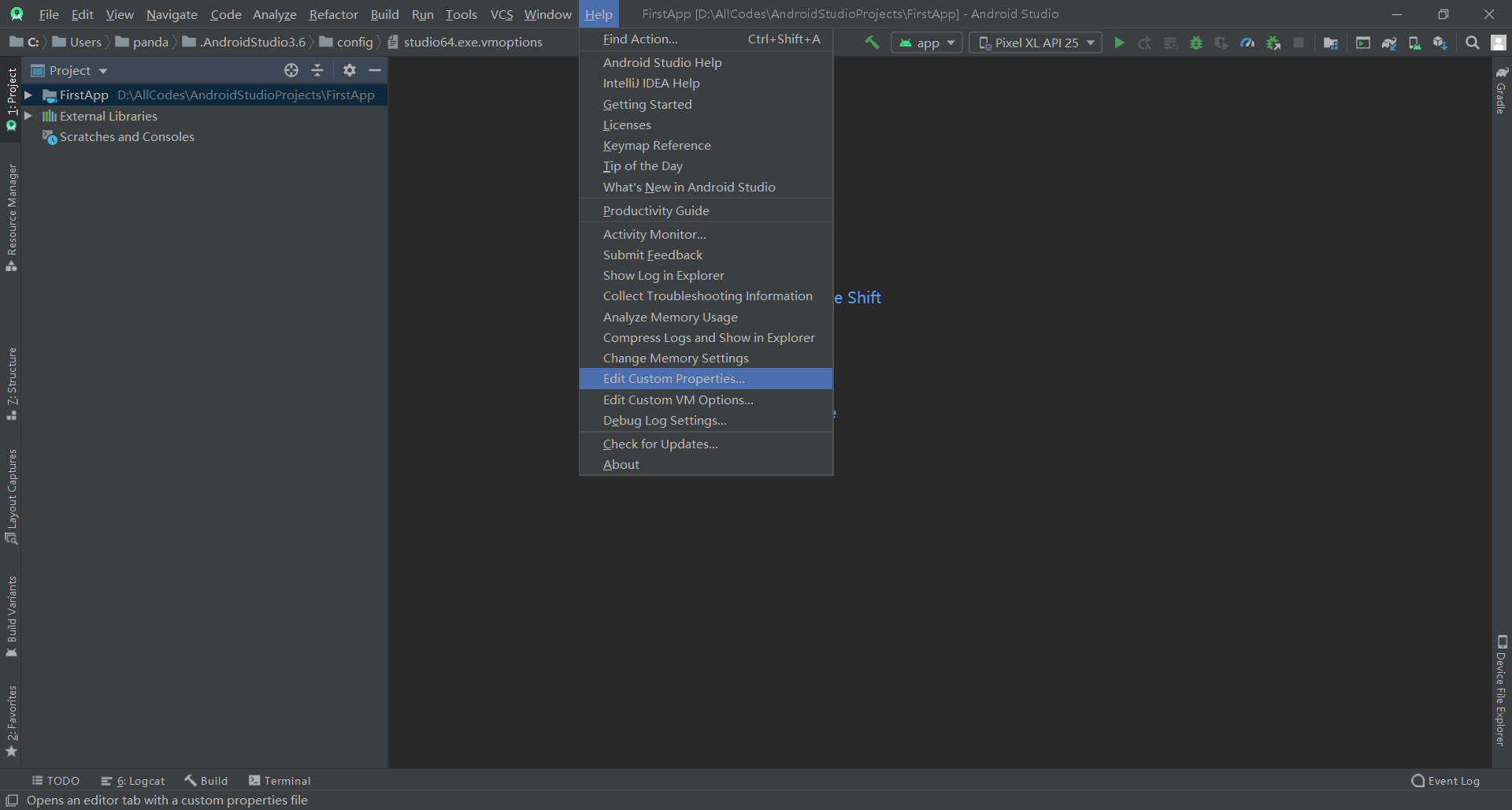Open the Terminal tool window

point(280,781)
